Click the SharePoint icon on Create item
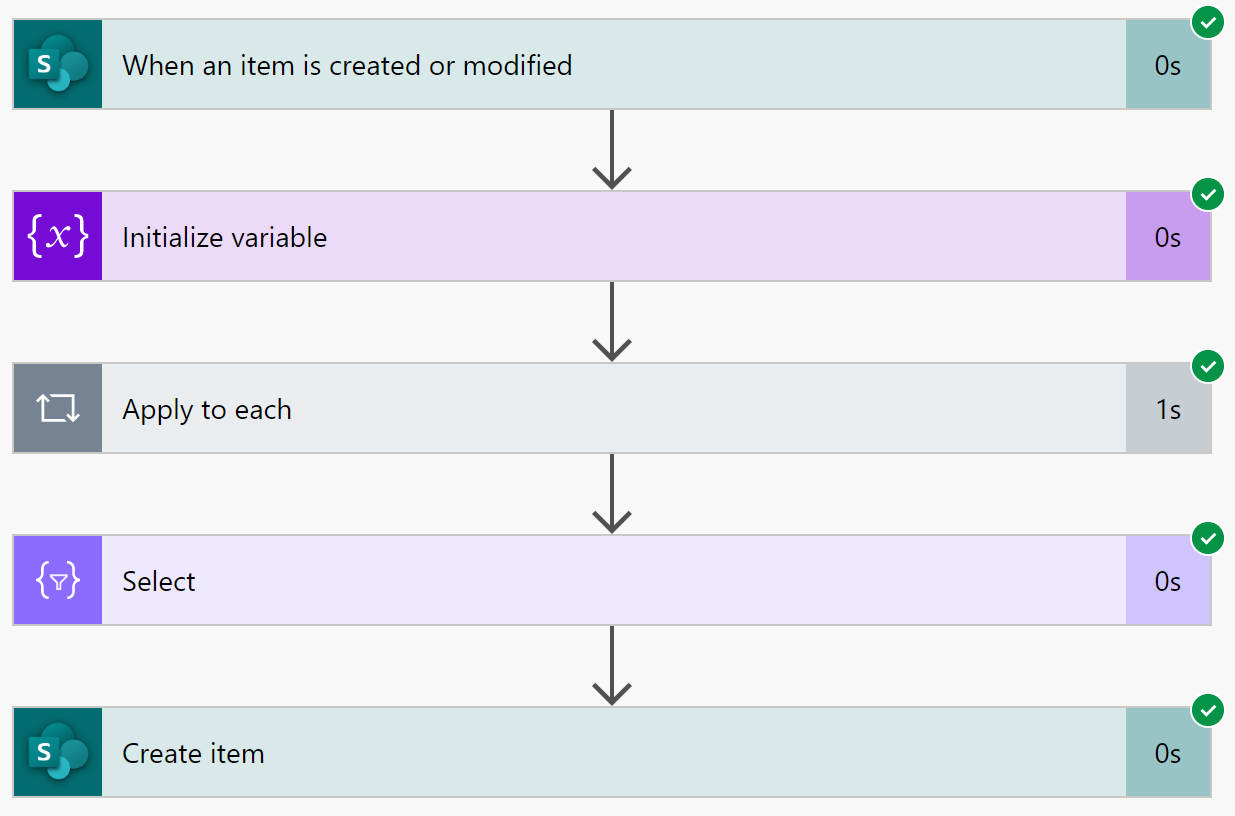 point(58,753)
